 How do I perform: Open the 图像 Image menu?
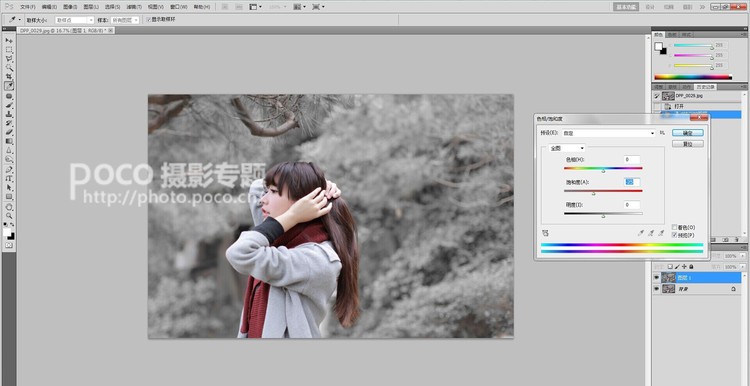click(x=70, y=7)
